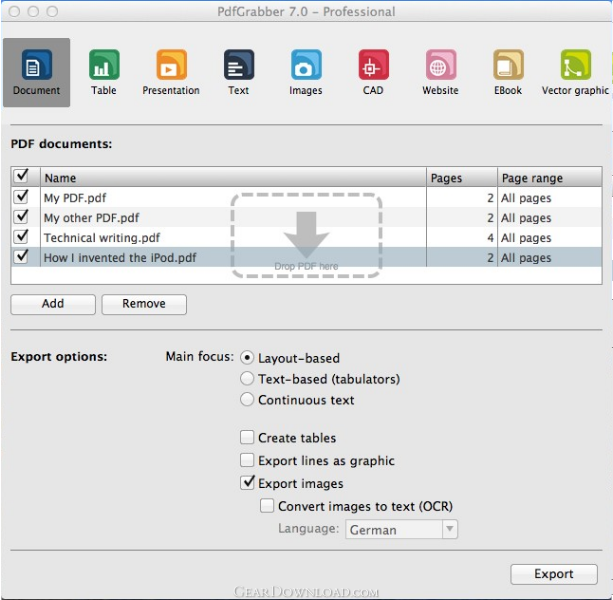
Task: Click the Remove button
Action: tap(144, 304)
